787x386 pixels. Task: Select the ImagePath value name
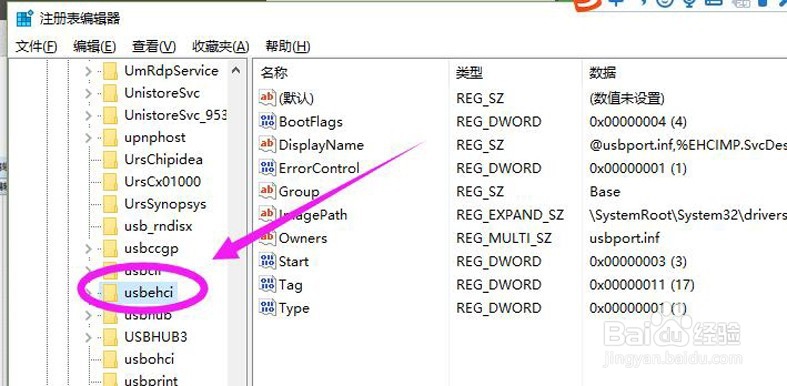pyautogui.click(x=313, y=214)
